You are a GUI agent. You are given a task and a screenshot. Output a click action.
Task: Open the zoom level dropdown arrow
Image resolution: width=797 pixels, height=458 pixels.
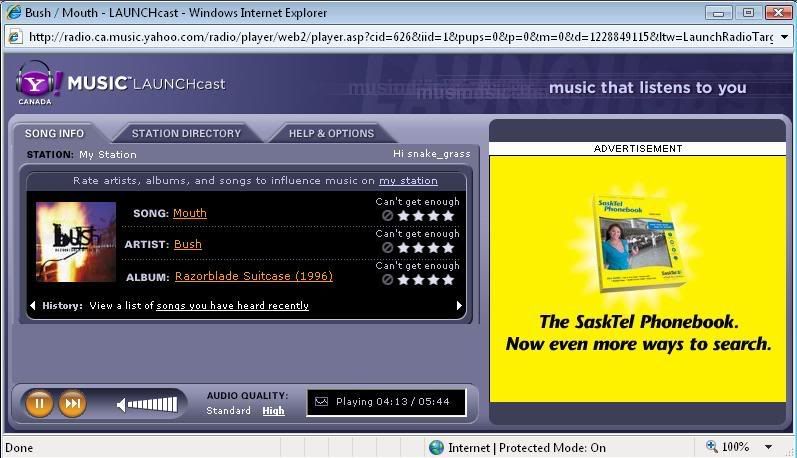click(769, 447)
